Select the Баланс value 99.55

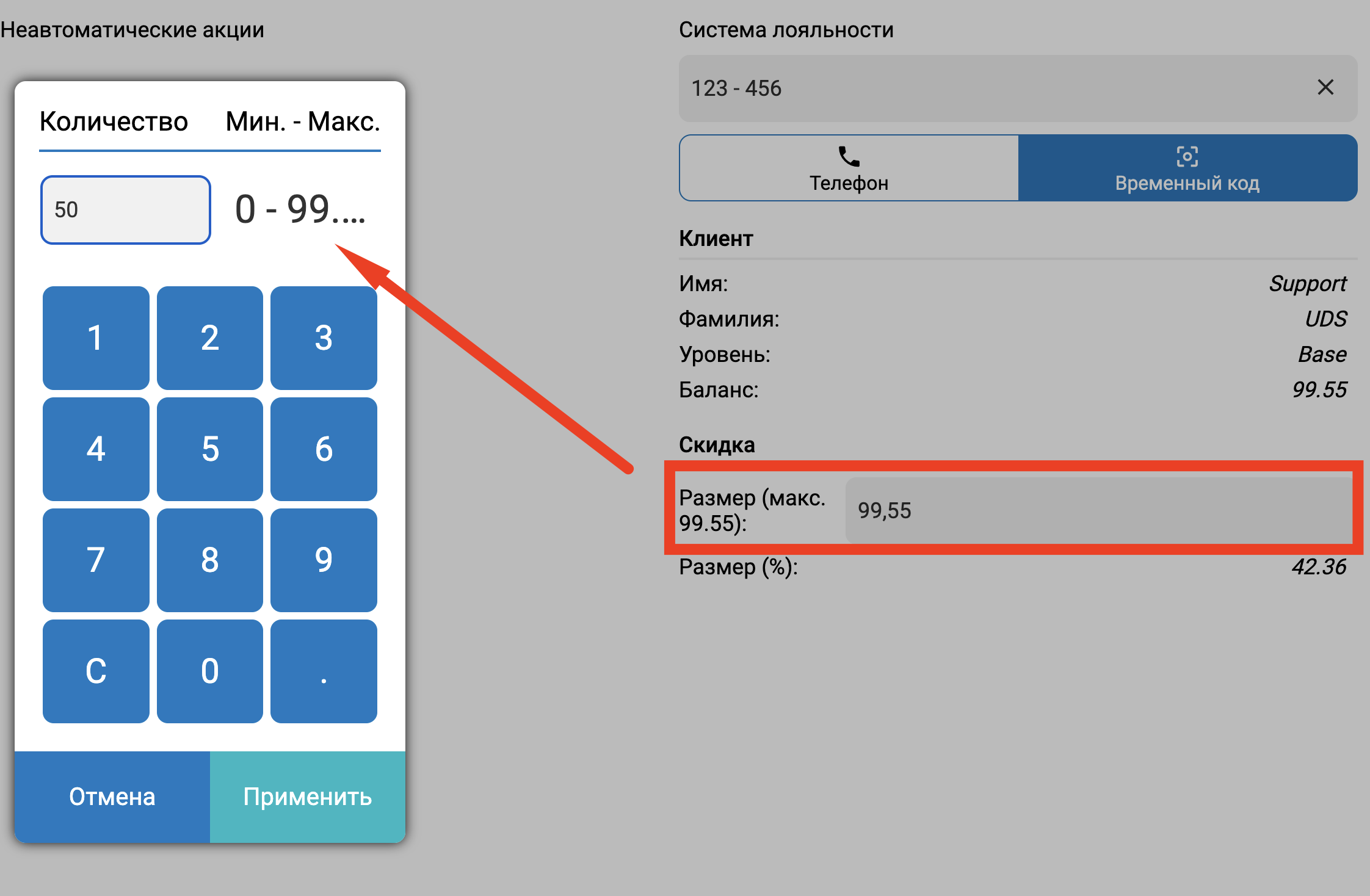point(1319,389)
